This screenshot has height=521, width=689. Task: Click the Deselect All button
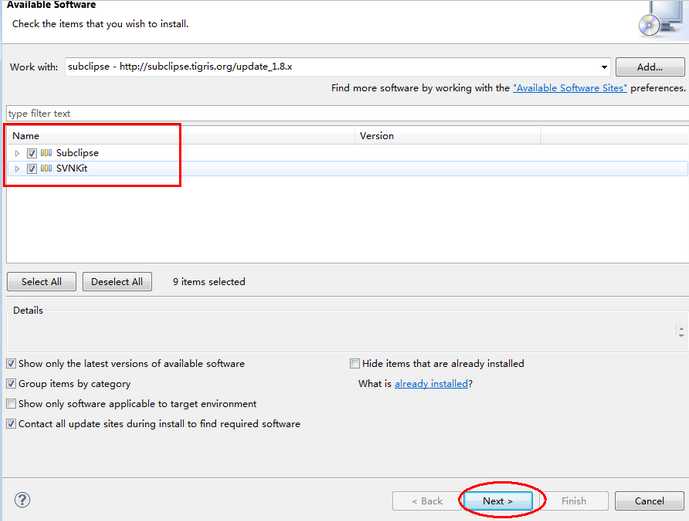(x=117, y=282)
